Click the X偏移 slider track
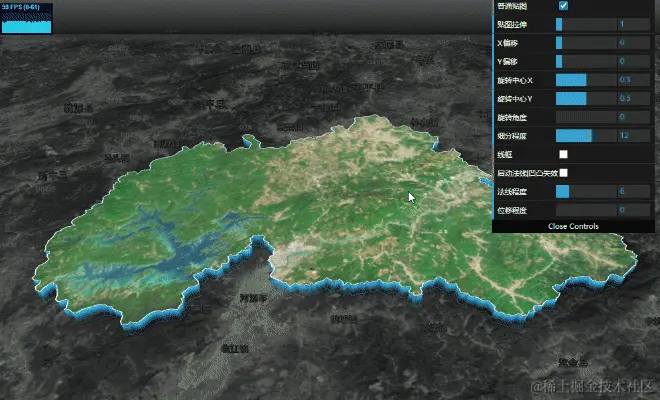This screenshot has width=660, height=400. 586,43
